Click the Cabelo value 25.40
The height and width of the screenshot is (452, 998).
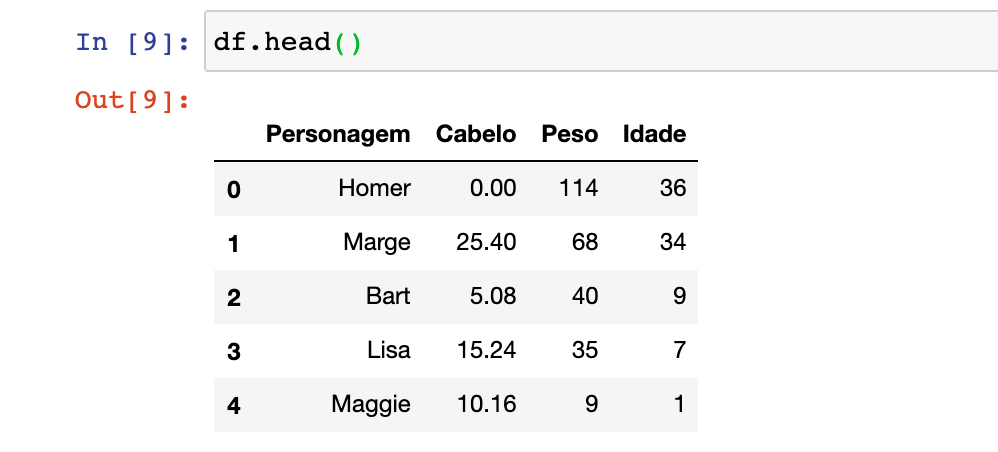click(x=485, y=242)
